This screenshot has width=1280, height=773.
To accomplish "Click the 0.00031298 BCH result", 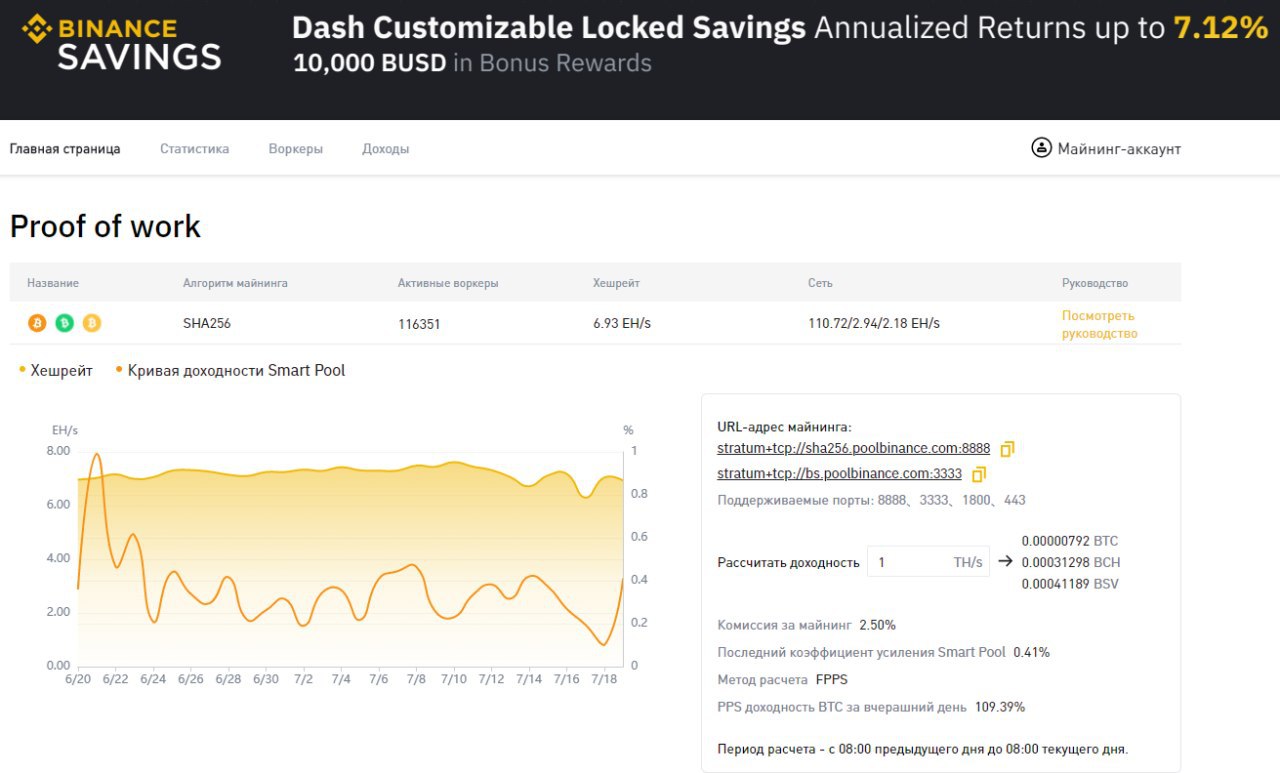I will pos(1070,562).
